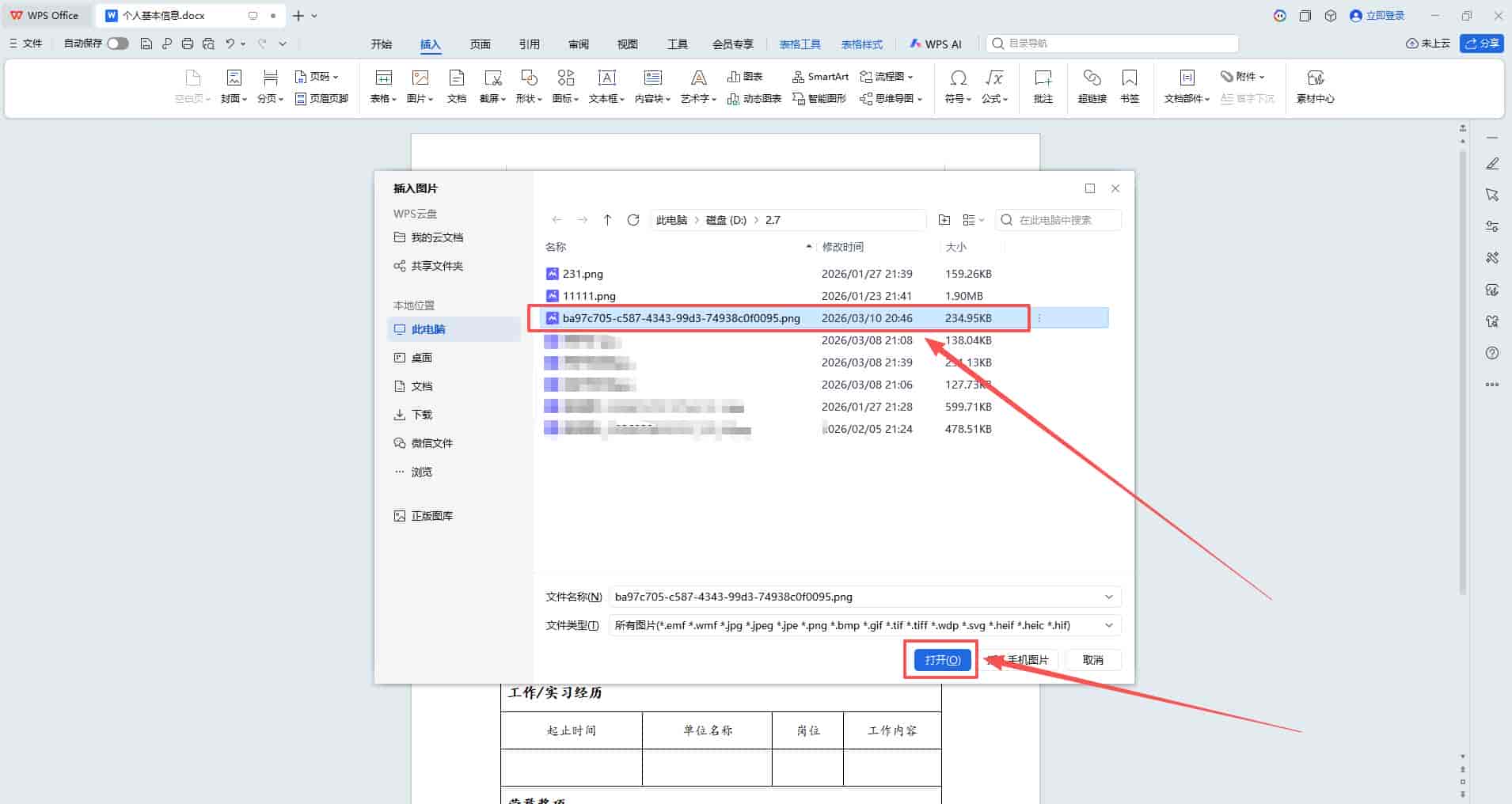Click the 分享 share button
The image size is (1512, 804).
pos(1482,44)
